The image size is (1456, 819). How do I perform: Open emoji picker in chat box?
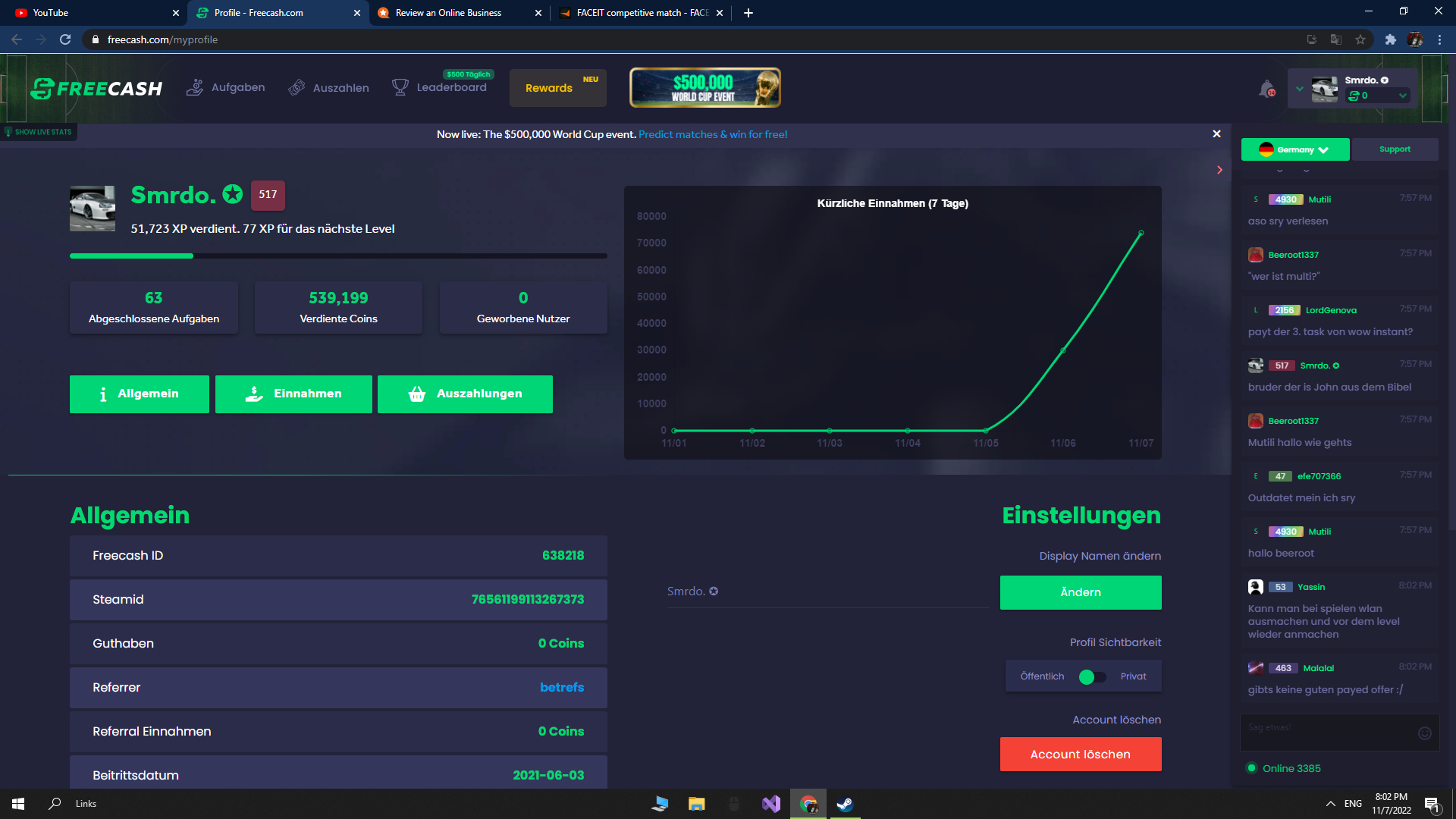[1424, 733]
